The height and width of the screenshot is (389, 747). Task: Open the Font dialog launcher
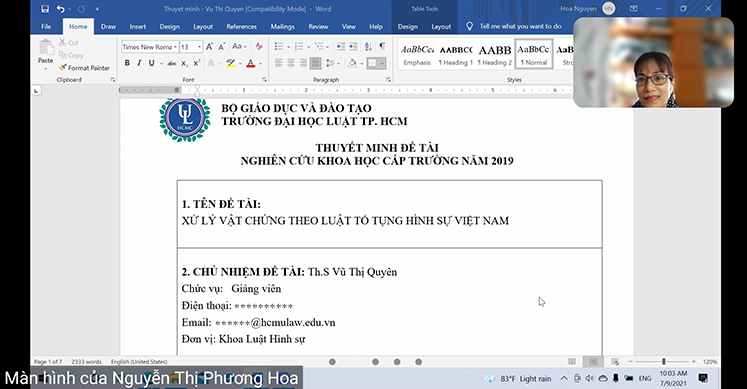coord(264,80)
